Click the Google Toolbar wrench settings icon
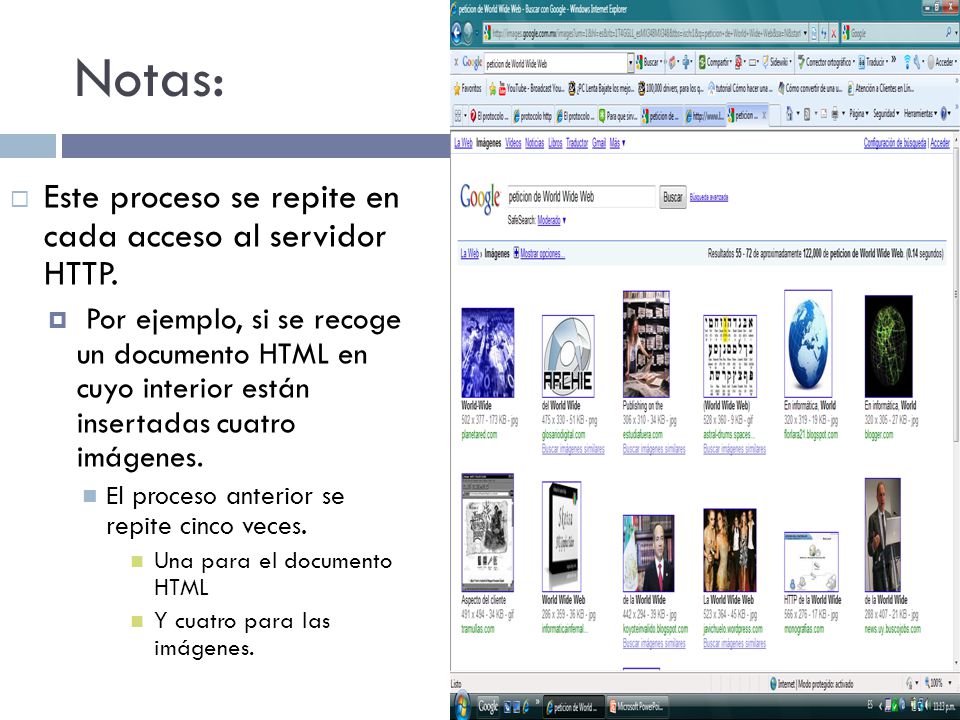Viewport: 960px width, 720px height. point(917,62)
